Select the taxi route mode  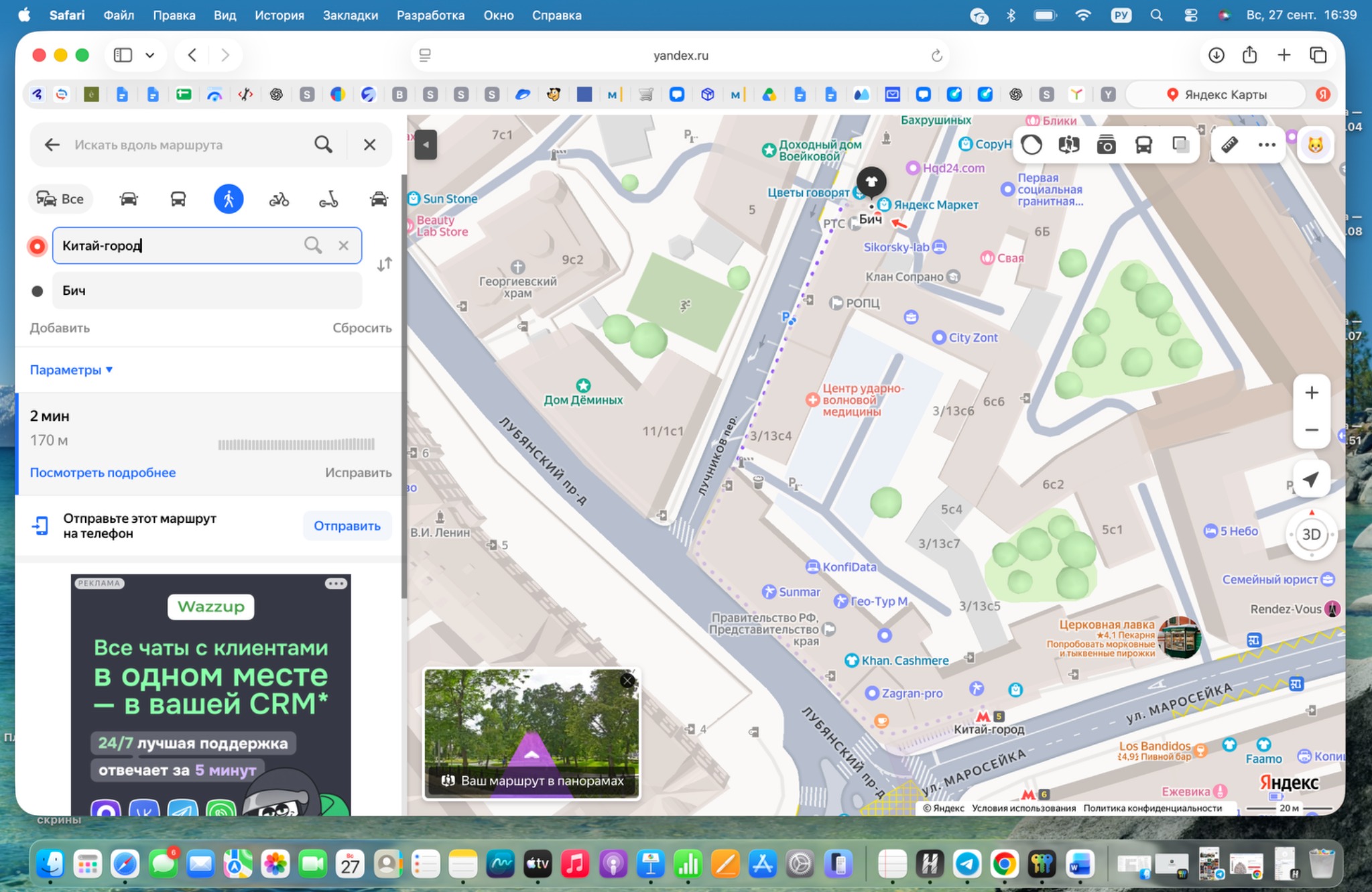pyautogui.click(x=379, y=199)
